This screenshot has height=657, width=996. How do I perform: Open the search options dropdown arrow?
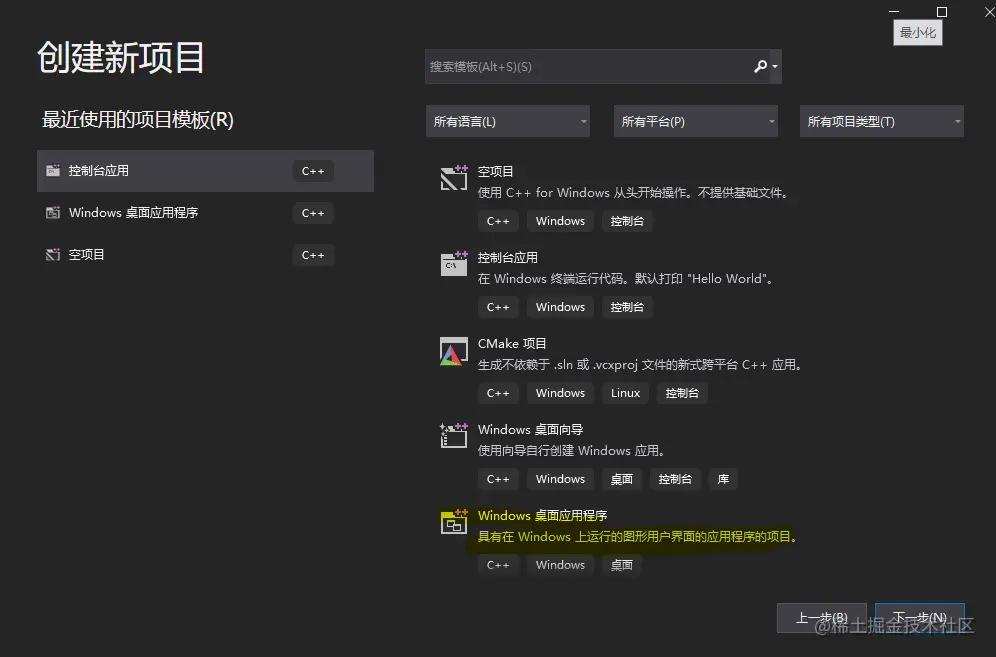(775, 66)
